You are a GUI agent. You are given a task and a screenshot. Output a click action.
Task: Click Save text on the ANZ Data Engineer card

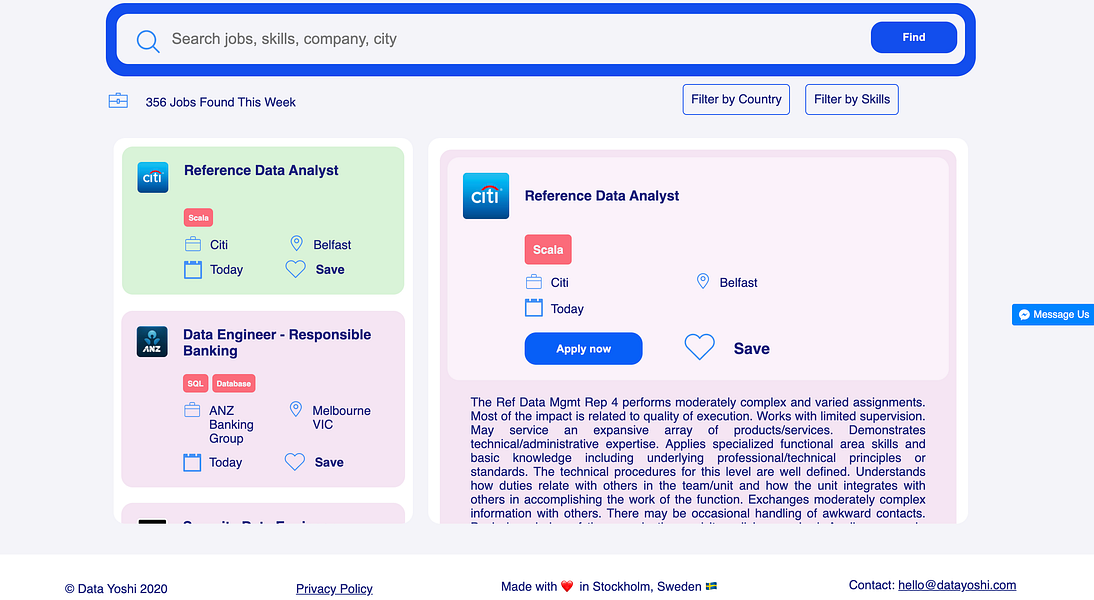(x=329, y=463)
